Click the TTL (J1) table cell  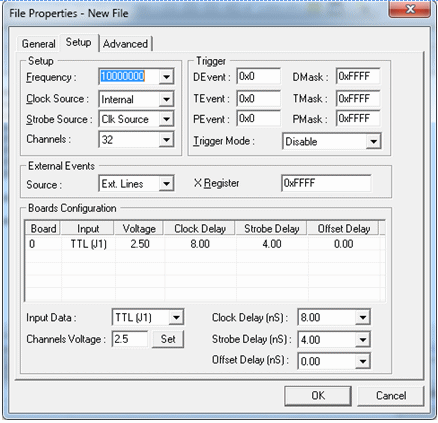[x=89, y=244]
